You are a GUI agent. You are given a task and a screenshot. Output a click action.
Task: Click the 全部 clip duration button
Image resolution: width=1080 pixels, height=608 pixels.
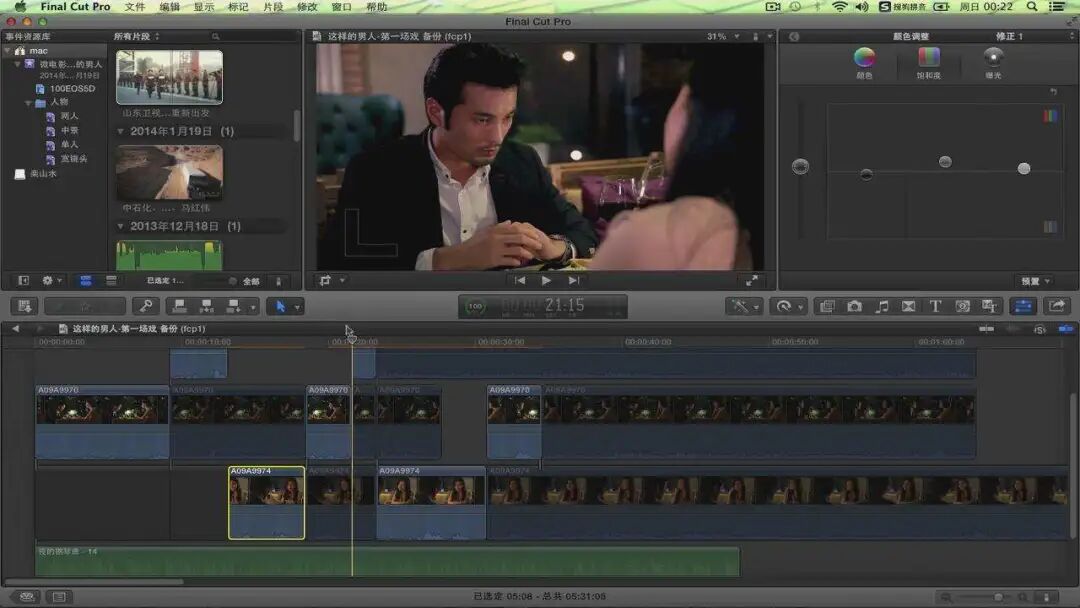(x=251, y=281)
